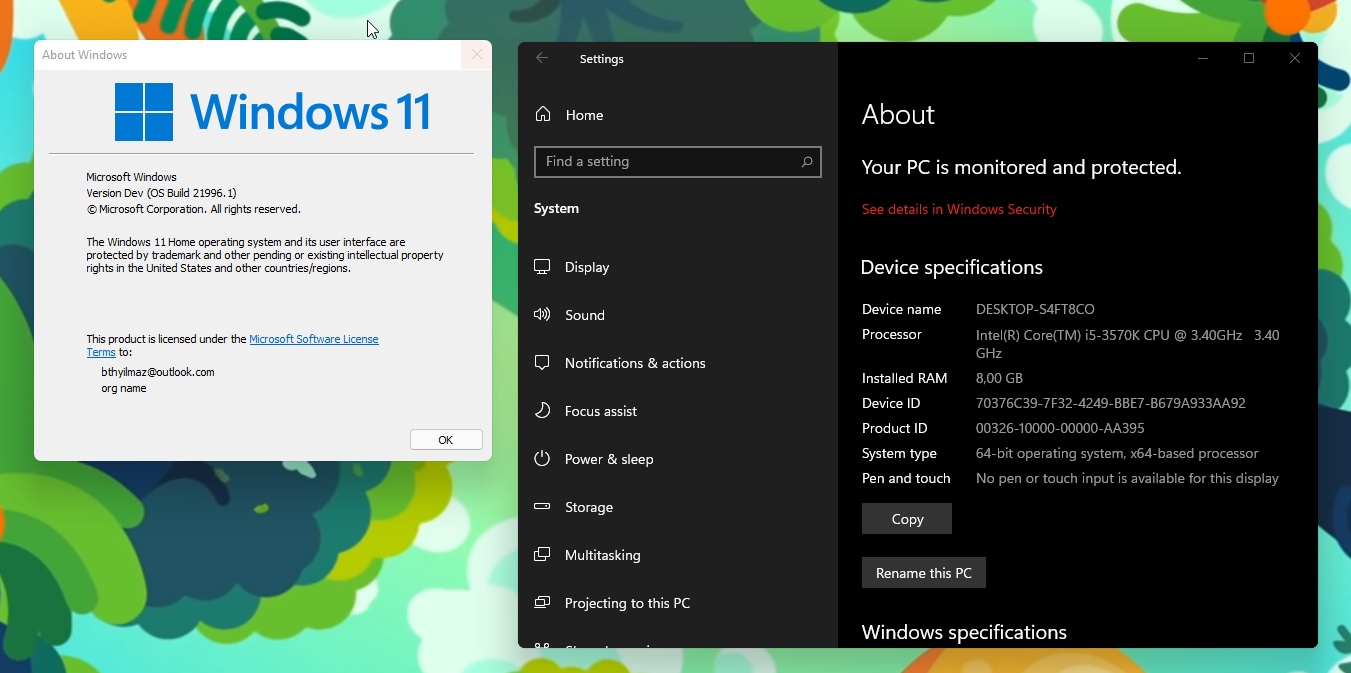Click device name DESKTOP-S4FT8CO
1351x673 pixels.
[x=1035, y=309]
